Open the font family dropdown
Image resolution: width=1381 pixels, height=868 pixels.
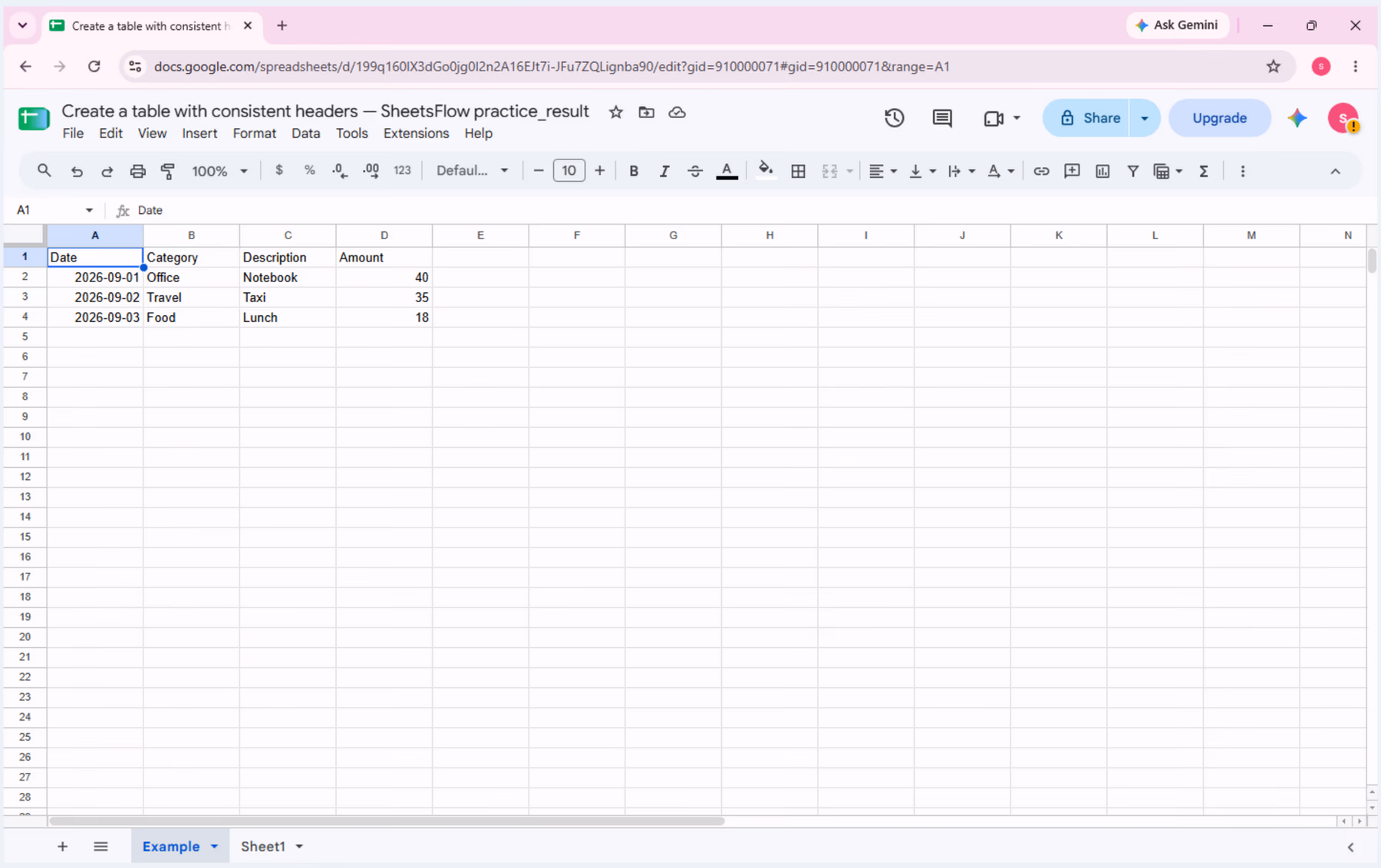(472, 170)
